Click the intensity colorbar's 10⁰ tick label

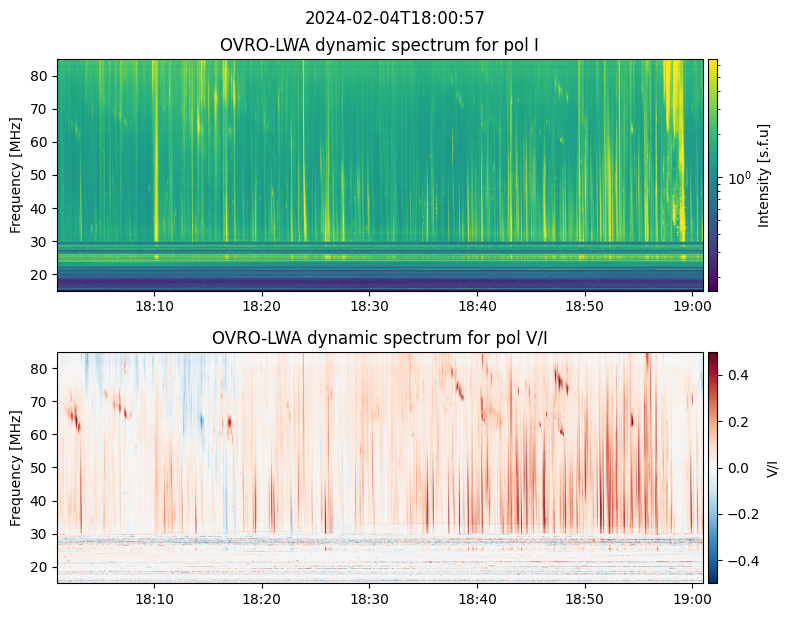point(738,179)
